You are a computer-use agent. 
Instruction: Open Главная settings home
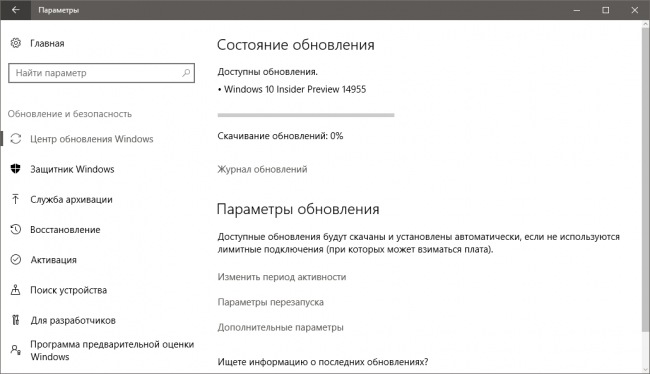click(x=47, y=43)
